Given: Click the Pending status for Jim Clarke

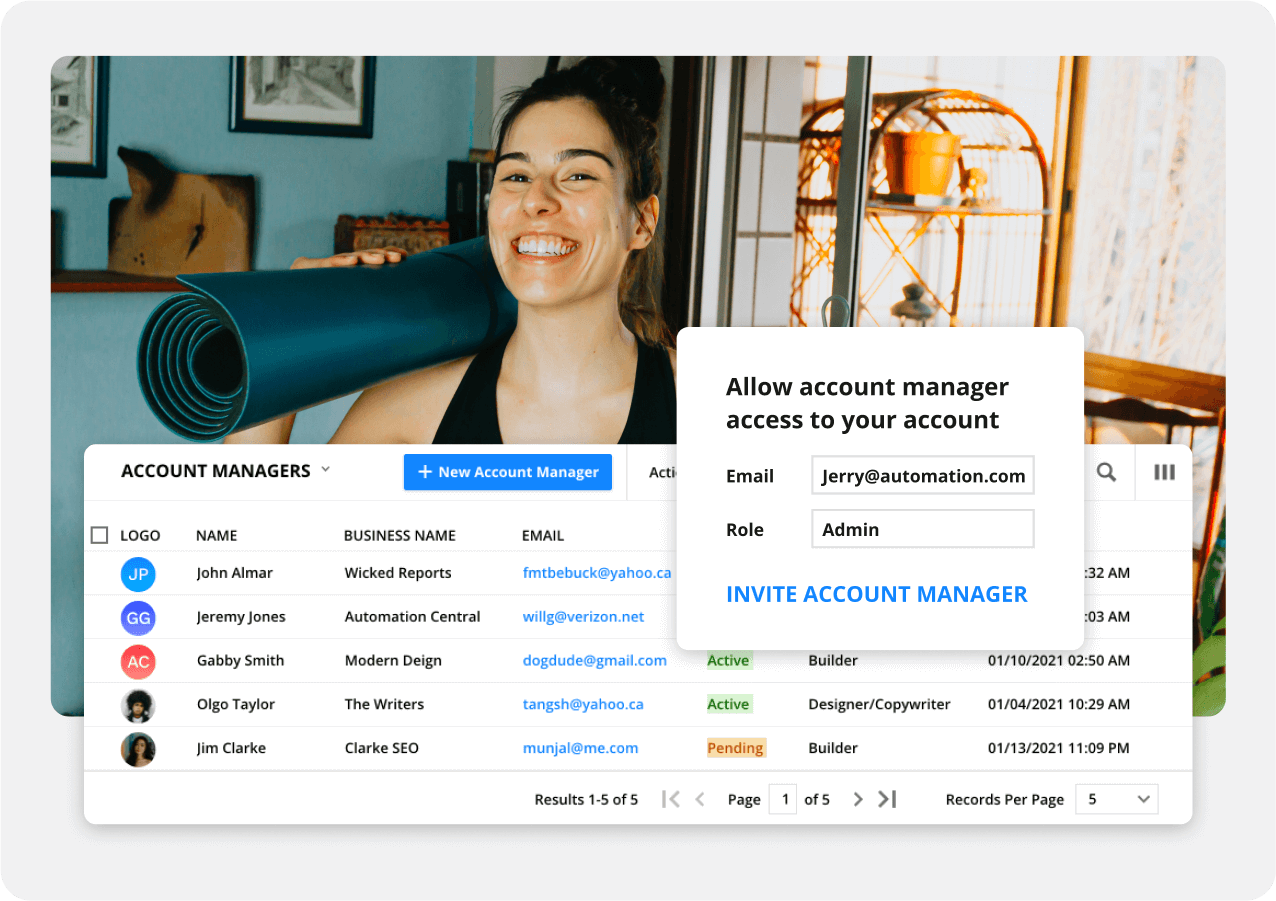Looking at the screenshot, I should click(736, 749).
